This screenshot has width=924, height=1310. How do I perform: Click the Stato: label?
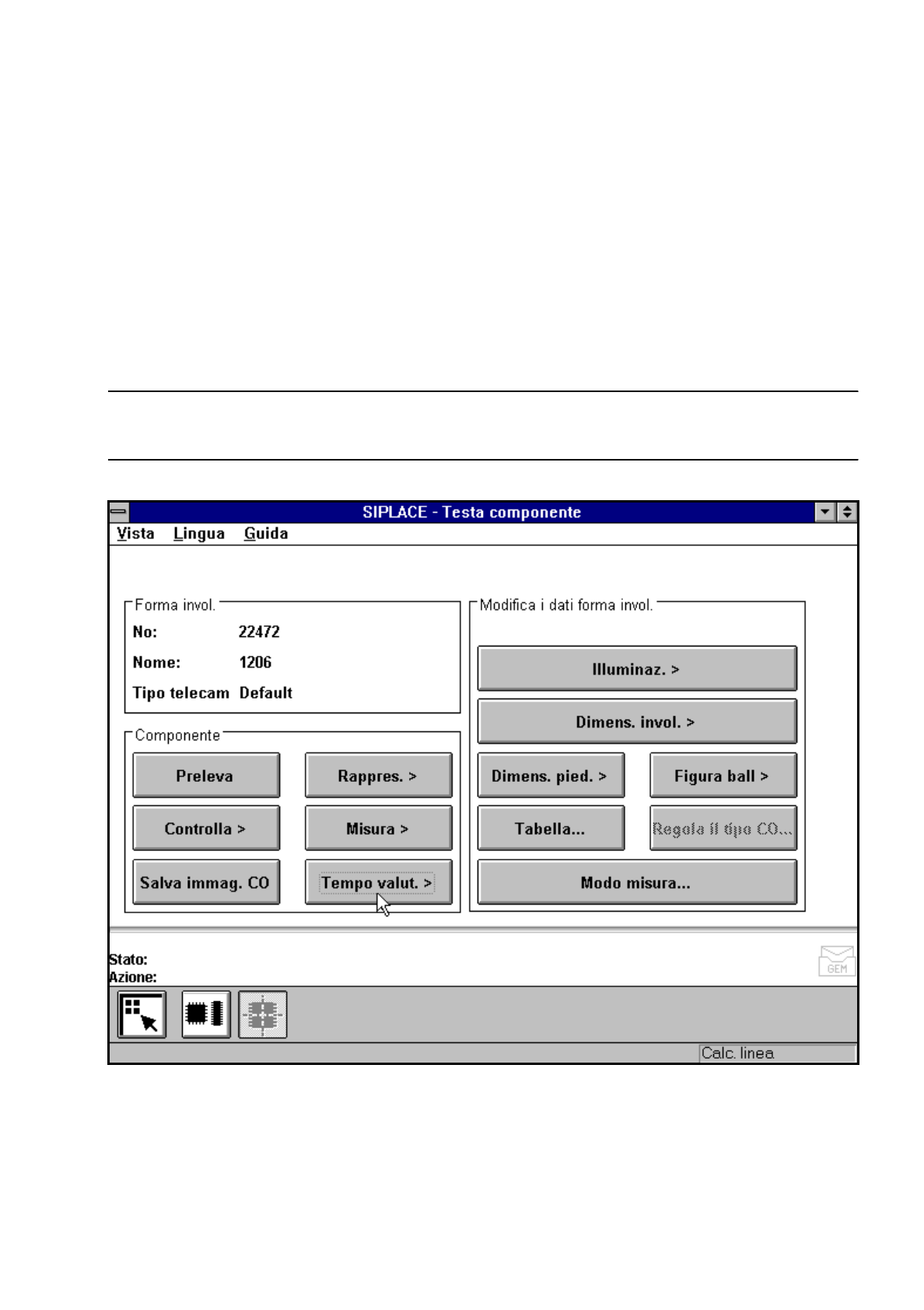tap(128, 960)
